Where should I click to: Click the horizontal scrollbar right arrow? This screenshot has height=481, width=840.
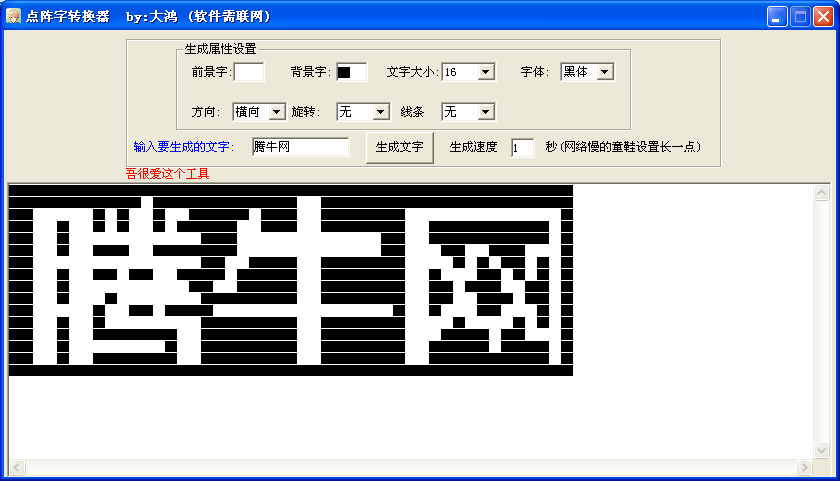[x=804, y=467]
